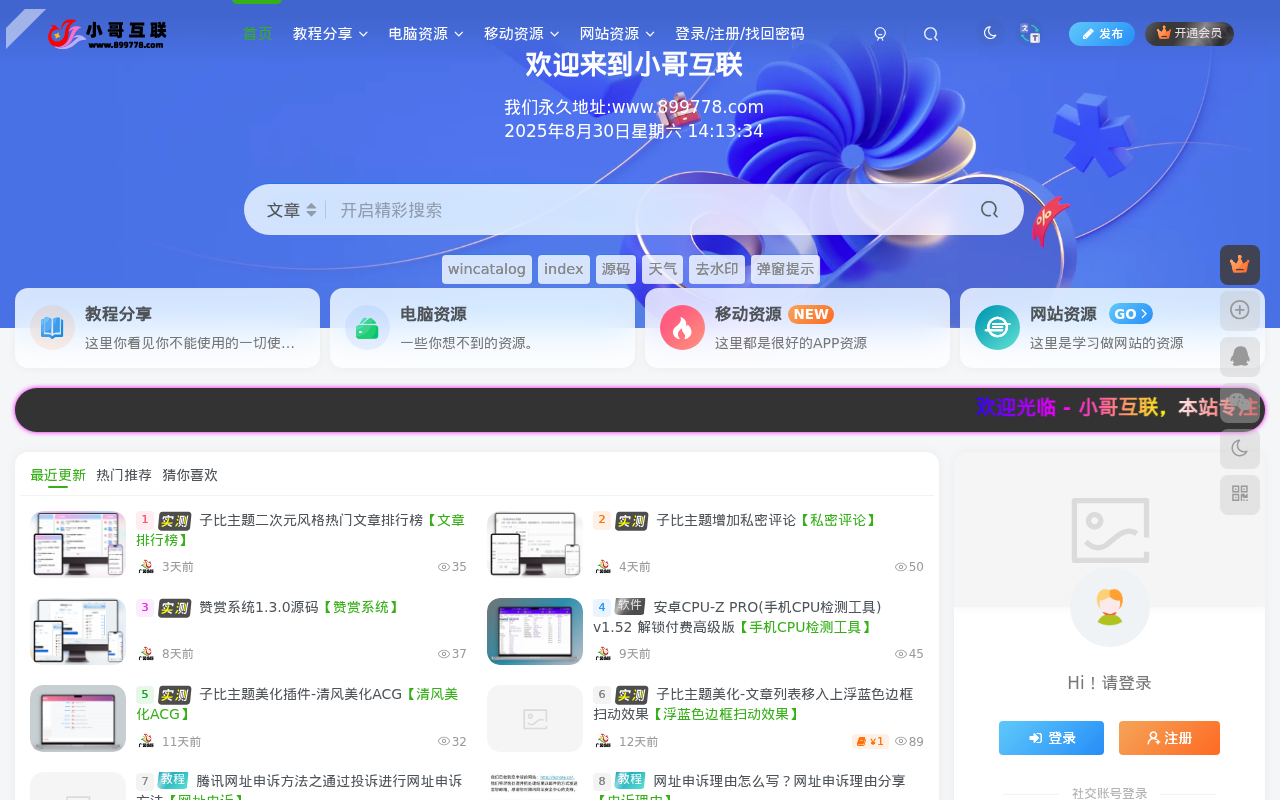Expand the 网站资源 navigation dropdown
Viewport: 1280px width, 800px height.
pyautogui.click(x=618, y=34)
